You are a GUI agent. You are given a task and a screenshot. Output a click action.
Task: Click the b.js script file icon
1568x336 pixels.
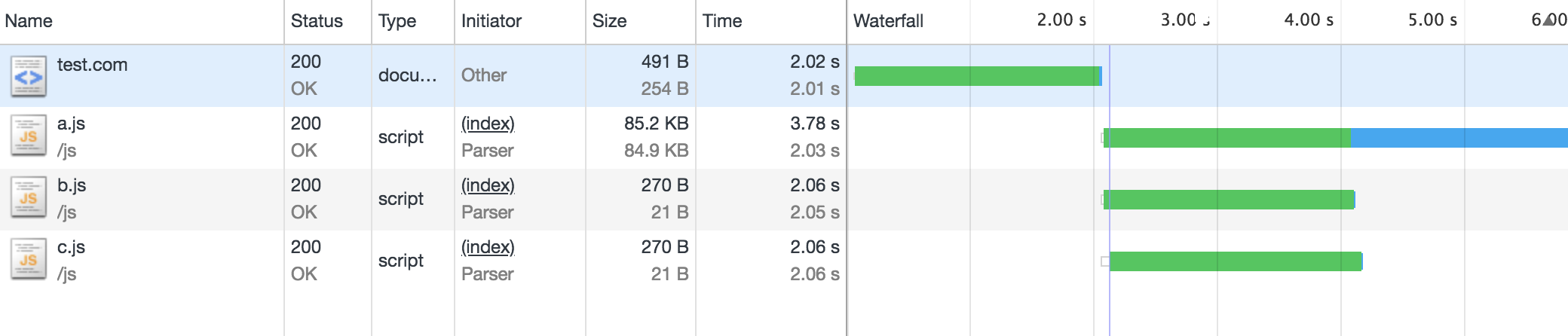29,199
